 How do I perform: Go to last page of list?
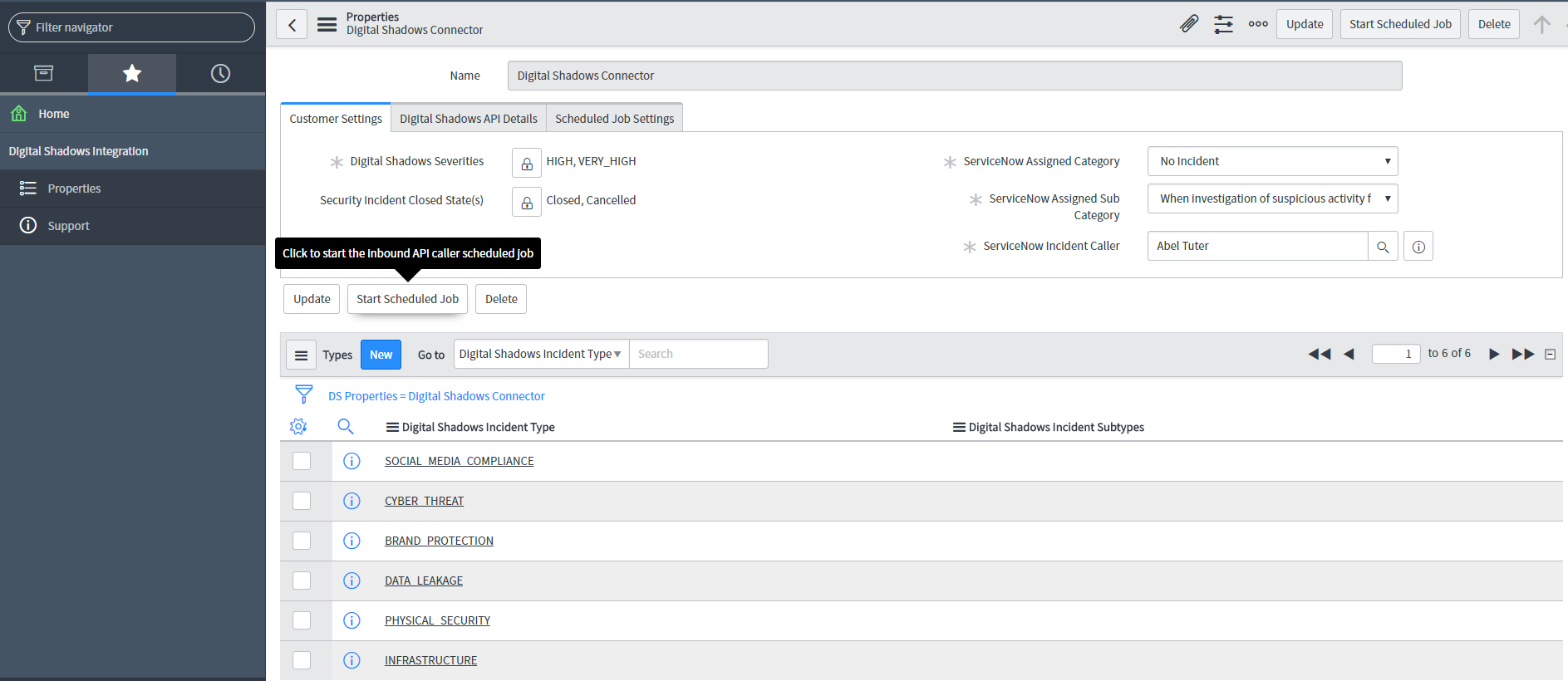[1523, 354]
